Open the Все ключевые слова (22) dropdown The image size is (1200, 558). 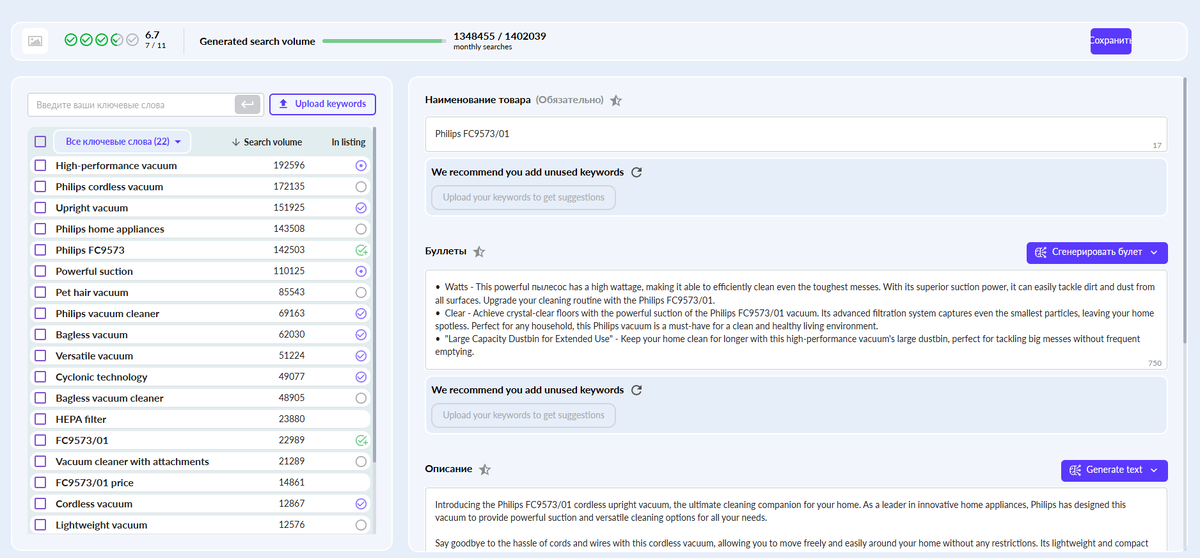(x=122, y=142)
